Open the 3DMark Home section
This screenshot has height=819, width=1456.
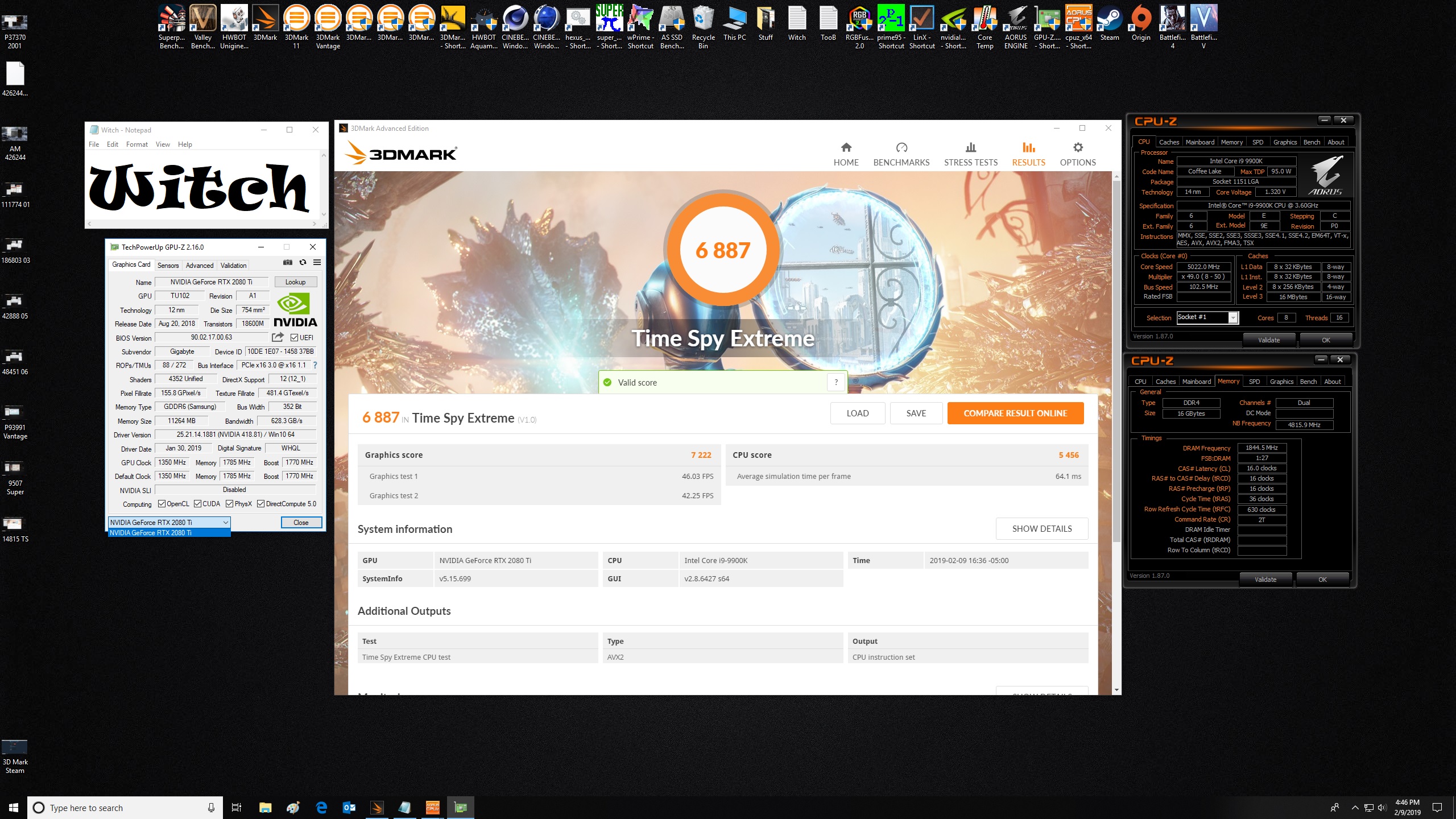tap(846, 154)
